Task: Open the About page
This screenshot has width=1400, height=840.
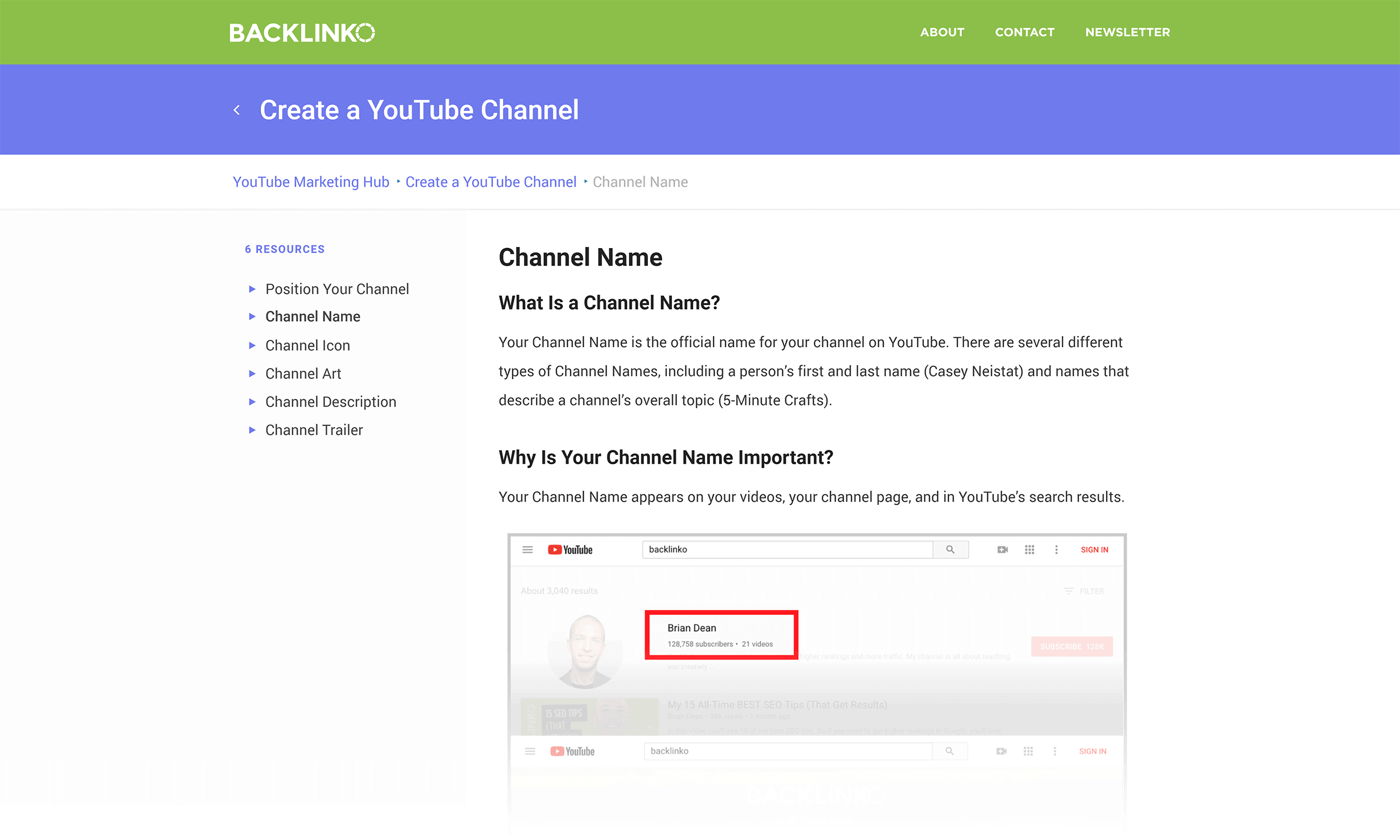Action: click(x=941, y=32)
